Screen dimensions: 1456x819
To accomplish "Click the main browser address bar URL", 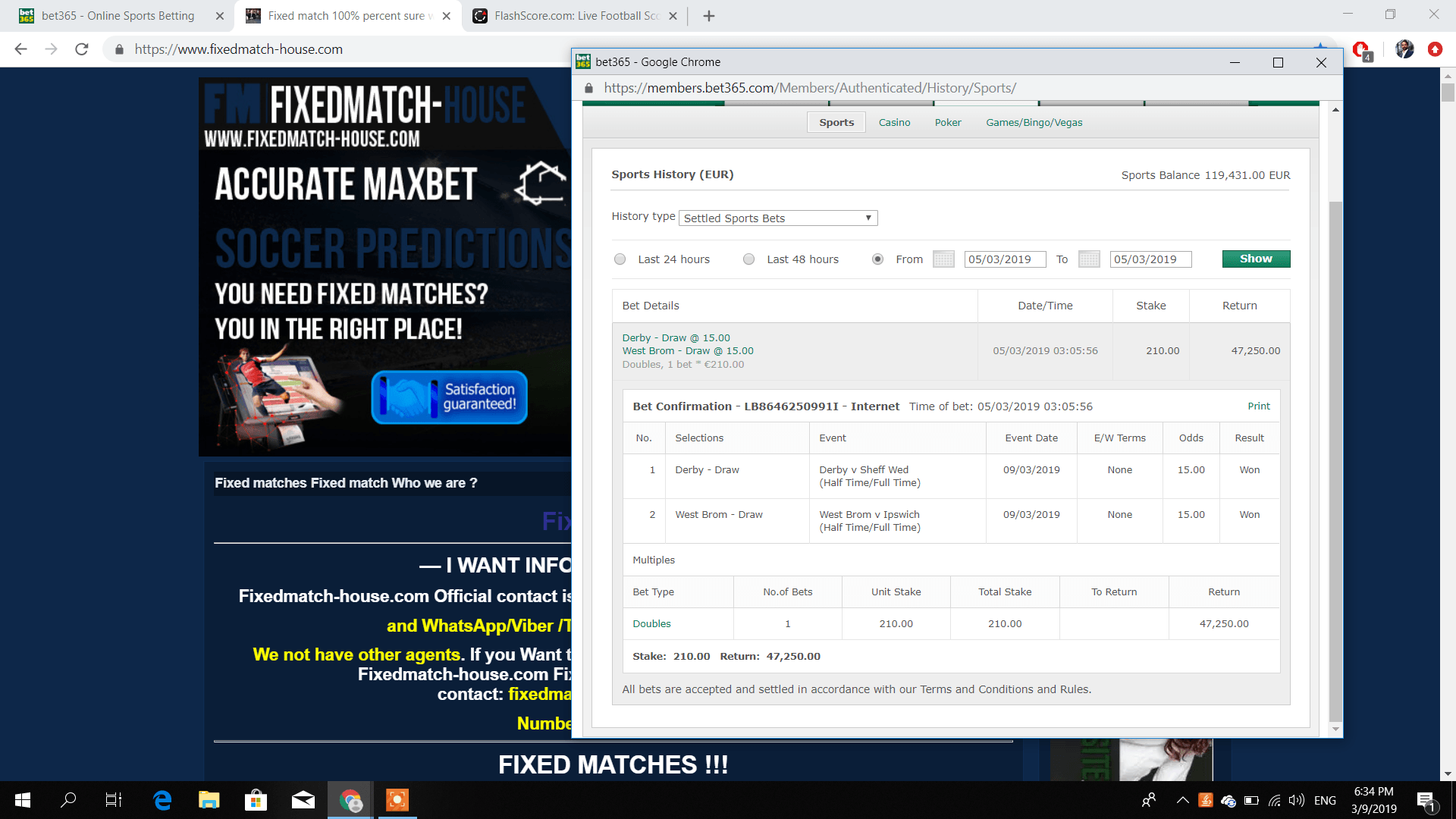I will point(239,49).
